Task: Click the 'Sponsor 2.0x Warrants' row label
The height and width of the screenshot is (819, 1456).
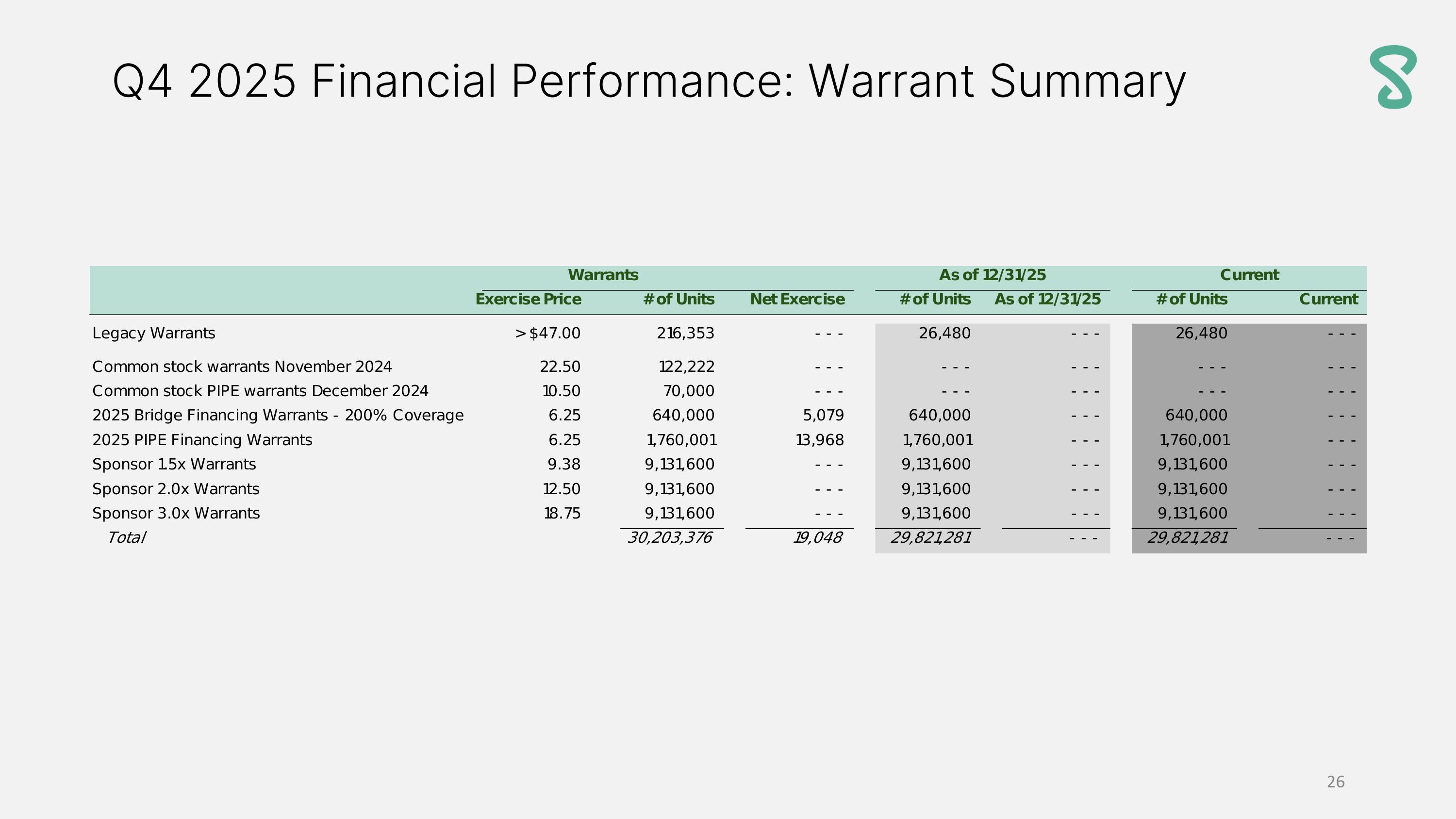Action: click(x=176, y=489)
